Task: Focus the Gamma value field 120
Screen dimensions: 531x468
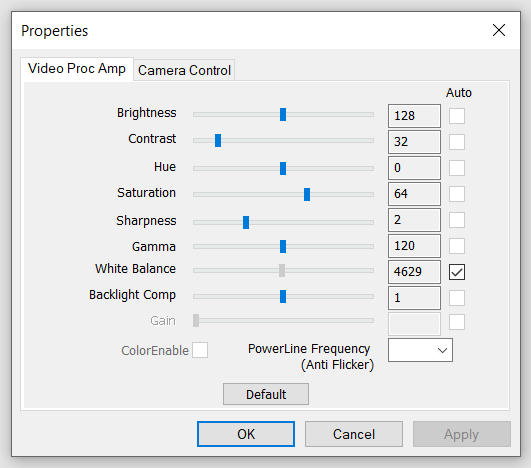Action: coord(414,246)
